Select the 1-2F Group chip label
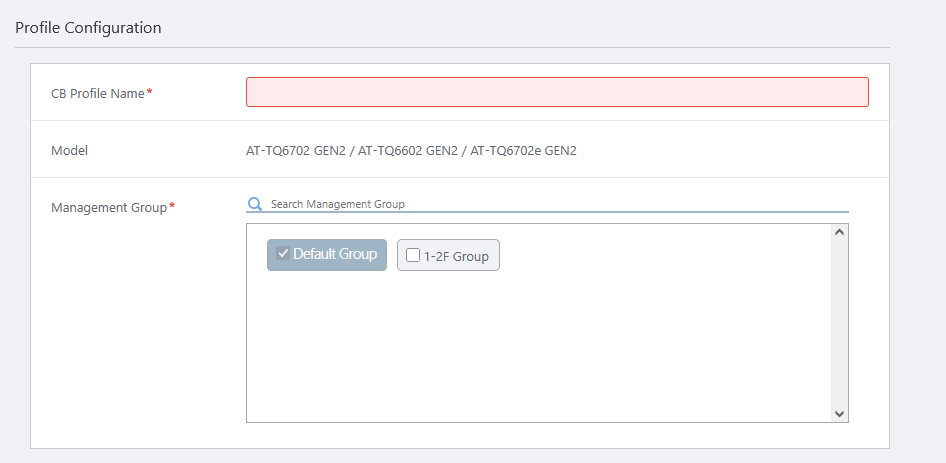This screenshot has width=946, height=463. 456,256
